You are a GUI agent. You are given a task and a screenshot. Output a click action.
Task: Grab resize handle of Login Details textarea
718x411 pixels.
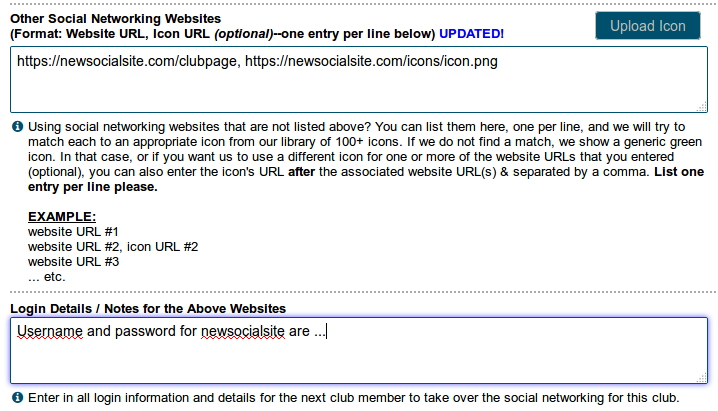pyautogui.click(x=702, y=378)
